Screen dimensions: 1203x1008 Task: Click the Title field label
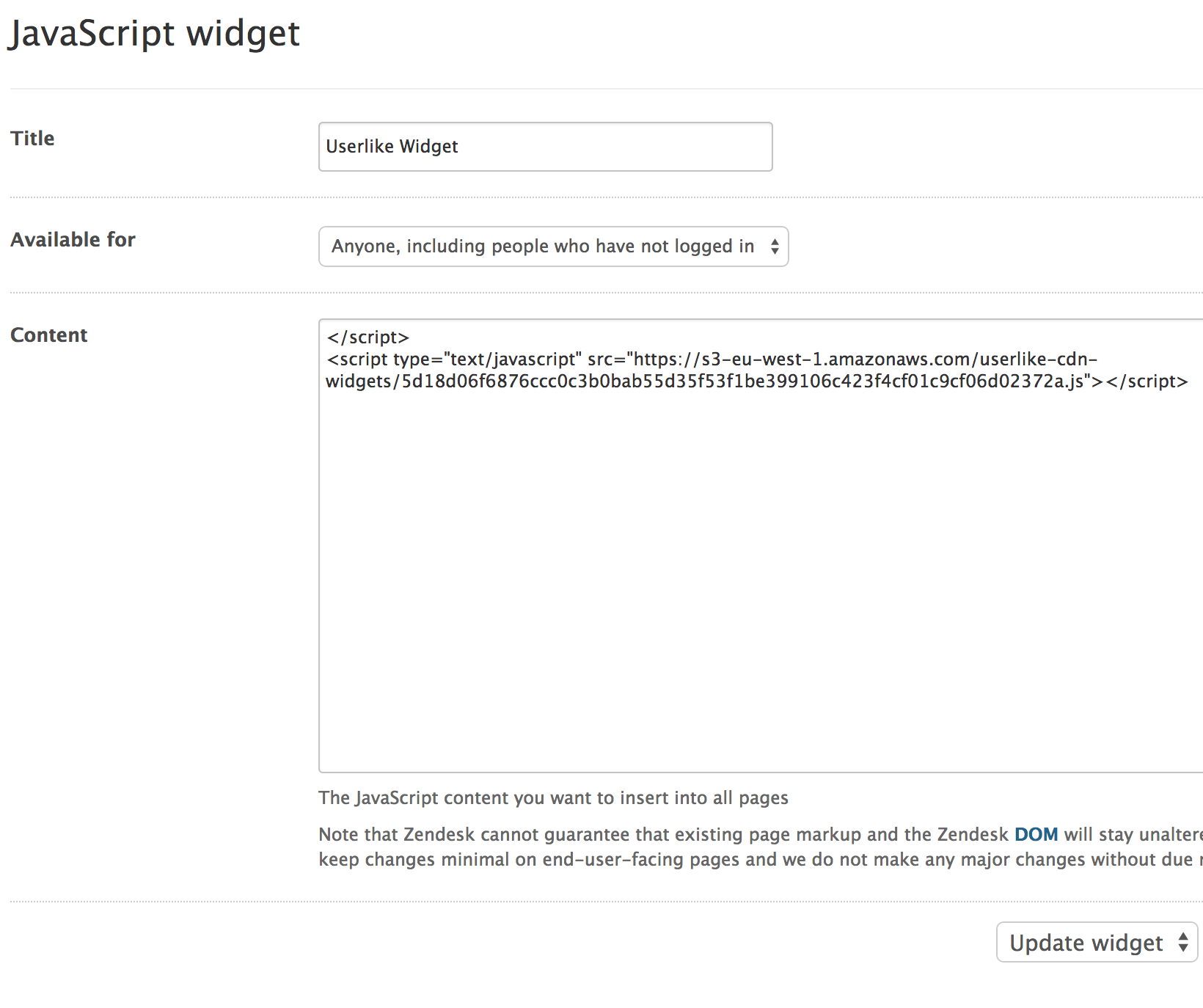click(32, 138)
